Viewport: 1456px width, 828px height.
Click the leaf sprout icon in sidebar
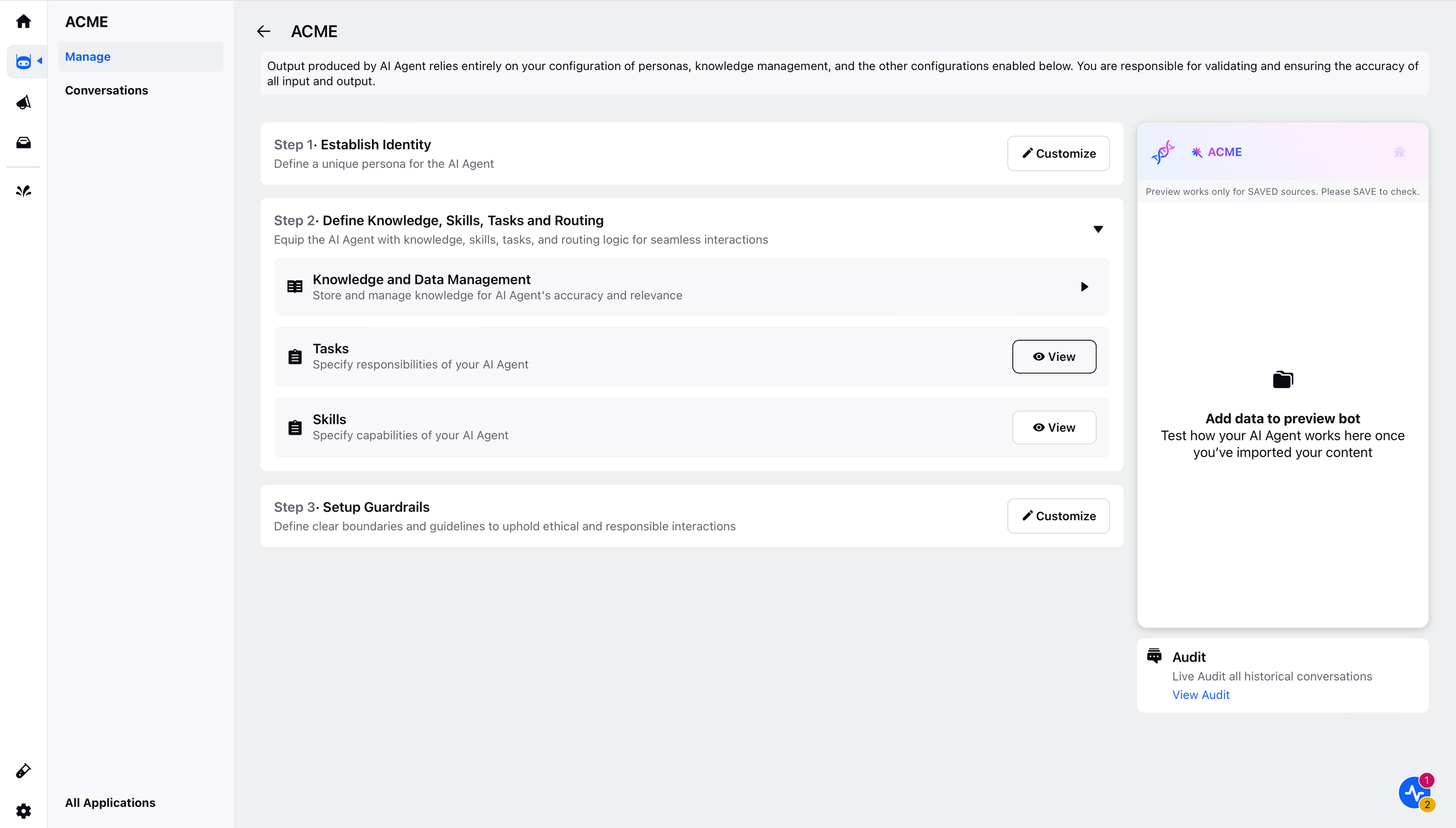[x=23, y=191]
